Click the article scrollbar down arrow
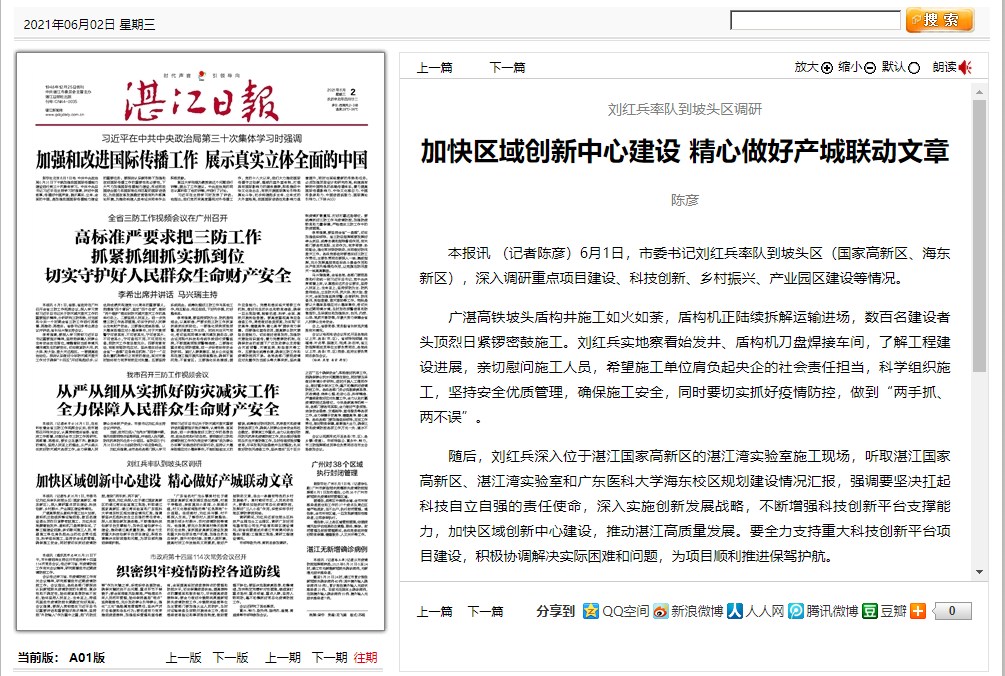This screenshot has height=676, width=1005. 979,572
